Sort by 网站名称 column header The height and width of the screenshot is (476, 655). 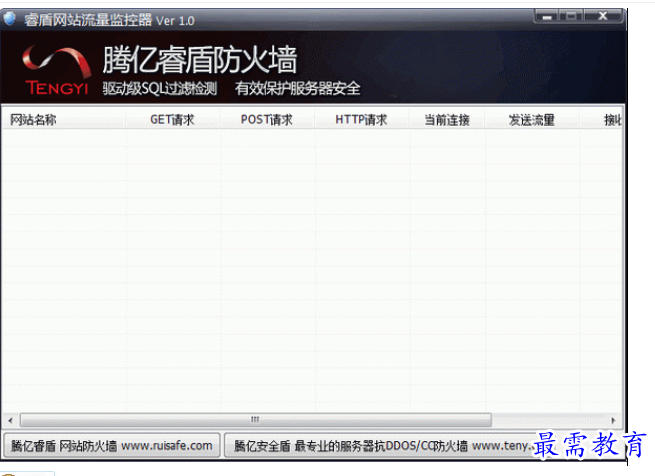tap(63, 120)
